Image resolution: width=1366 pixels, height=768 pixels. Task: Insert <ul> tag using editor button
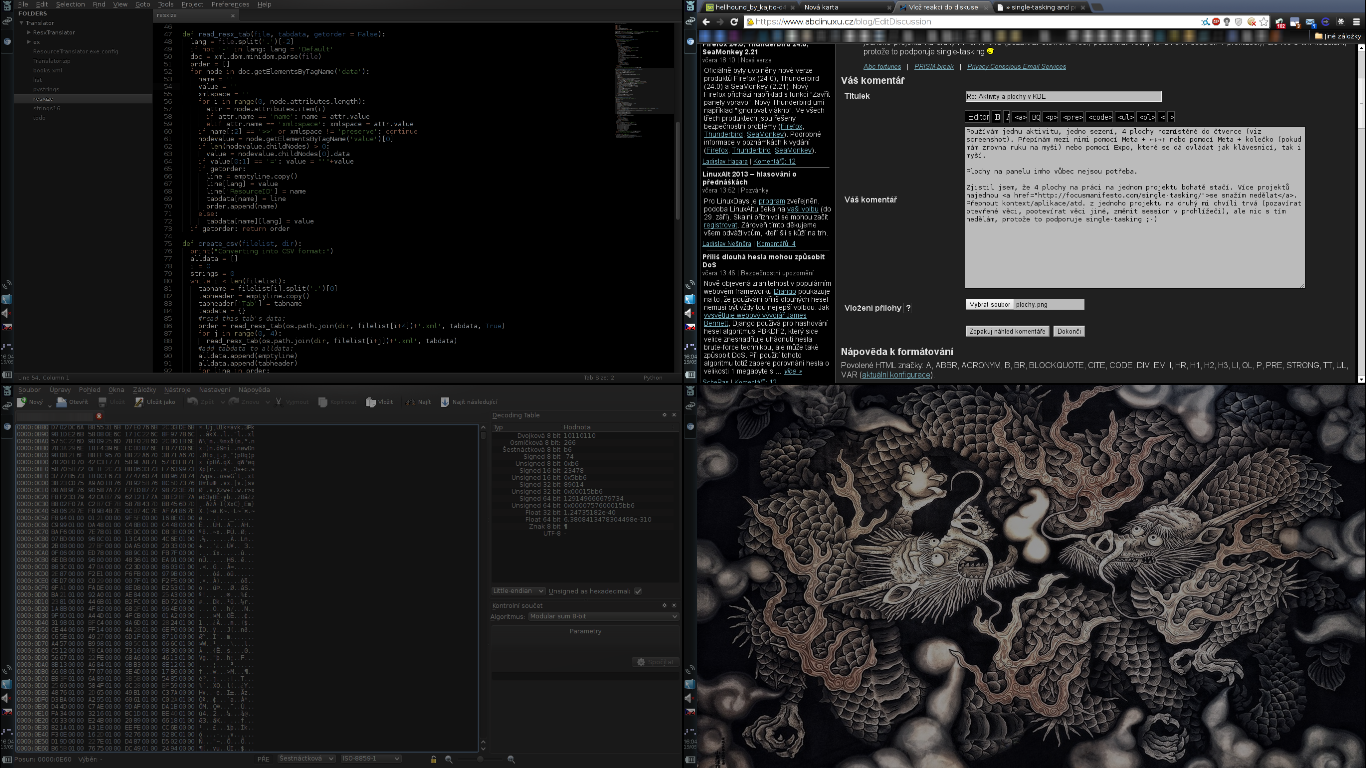coord(1125,117)
